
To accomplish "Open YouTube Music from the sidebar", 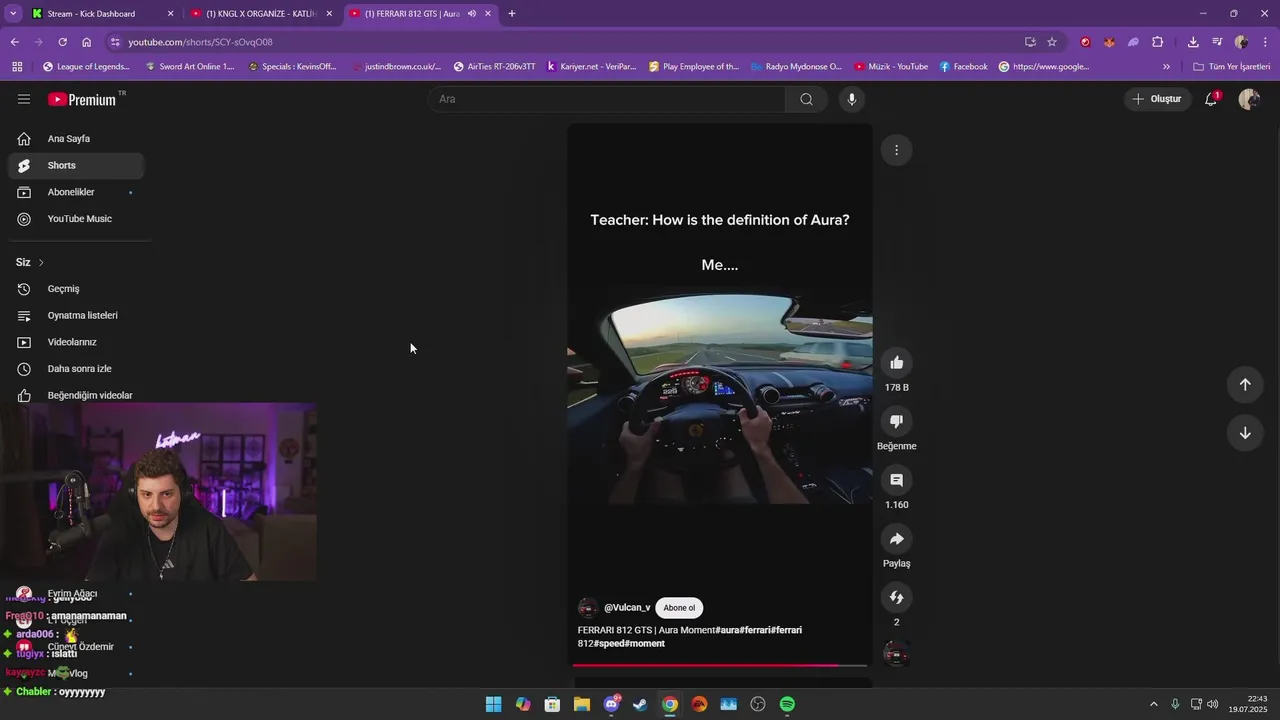I will tap(76, 219).
